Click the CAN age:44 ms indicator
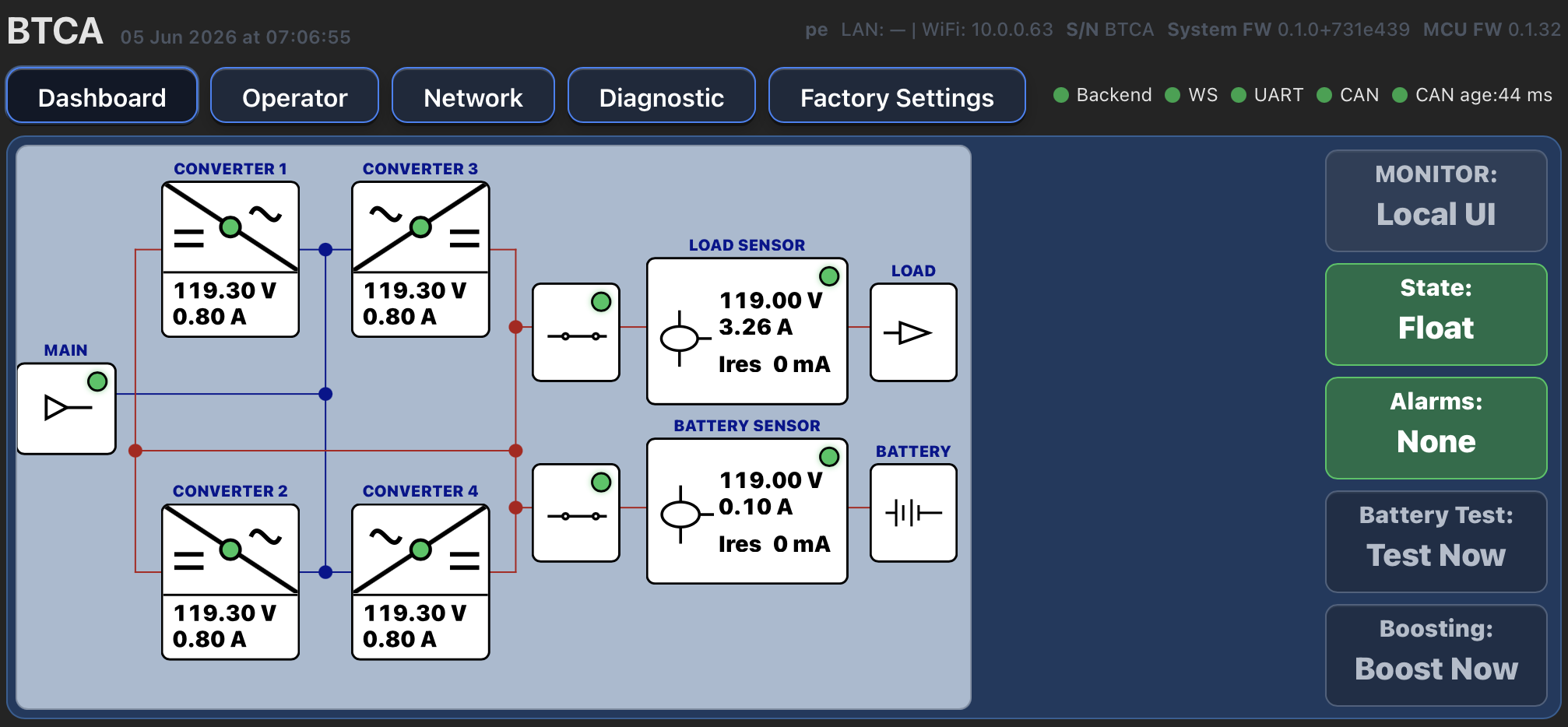The image size is (1568, 727). 1472,95
